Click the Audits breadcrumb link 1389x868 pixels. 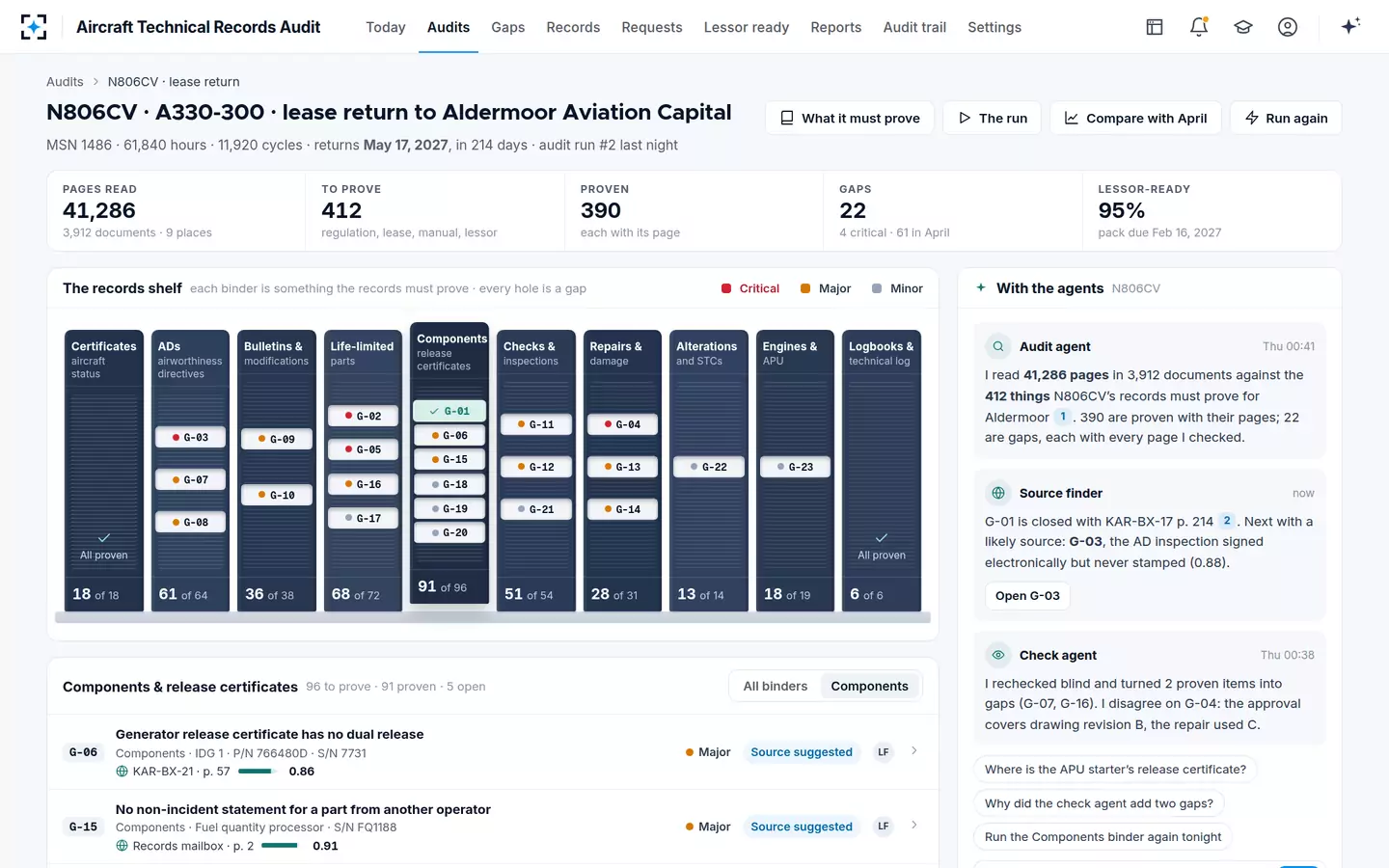[65, 82]
